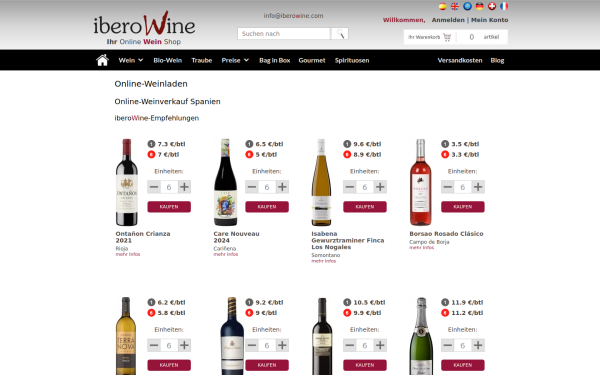
Task: Open Mein Konto account page
Action: pos(489,20)
